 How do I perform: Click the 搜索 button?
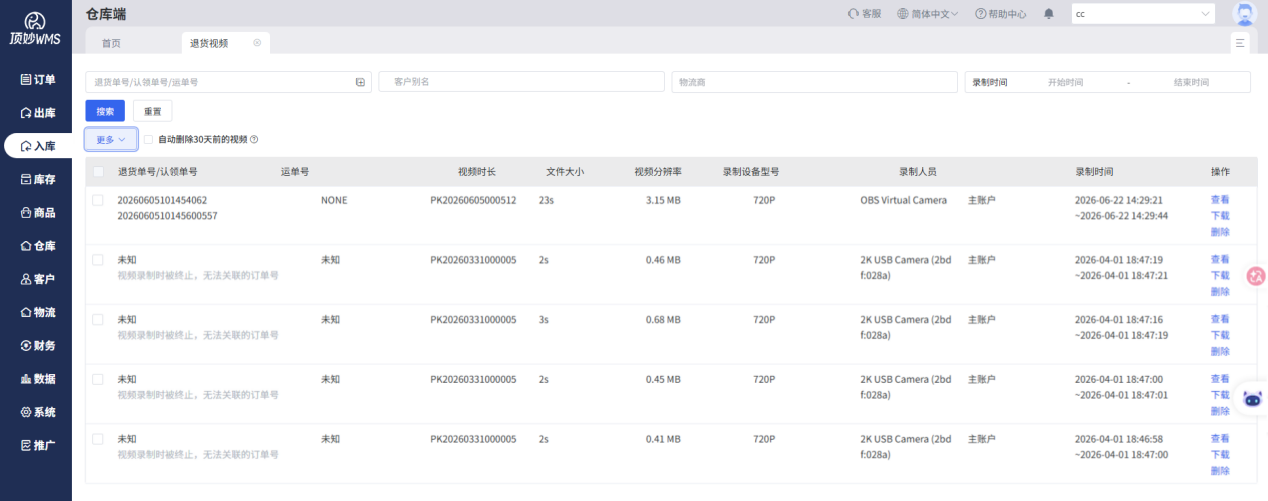pos(105,111)
